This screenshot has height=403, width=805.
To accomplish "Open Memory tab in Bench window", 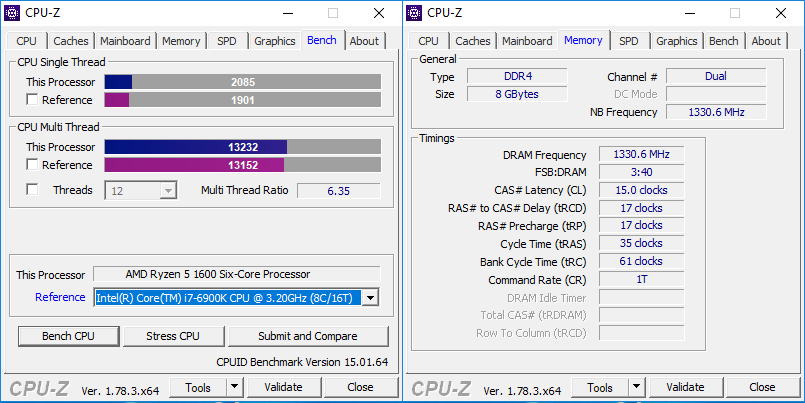I will coord(181,41).
